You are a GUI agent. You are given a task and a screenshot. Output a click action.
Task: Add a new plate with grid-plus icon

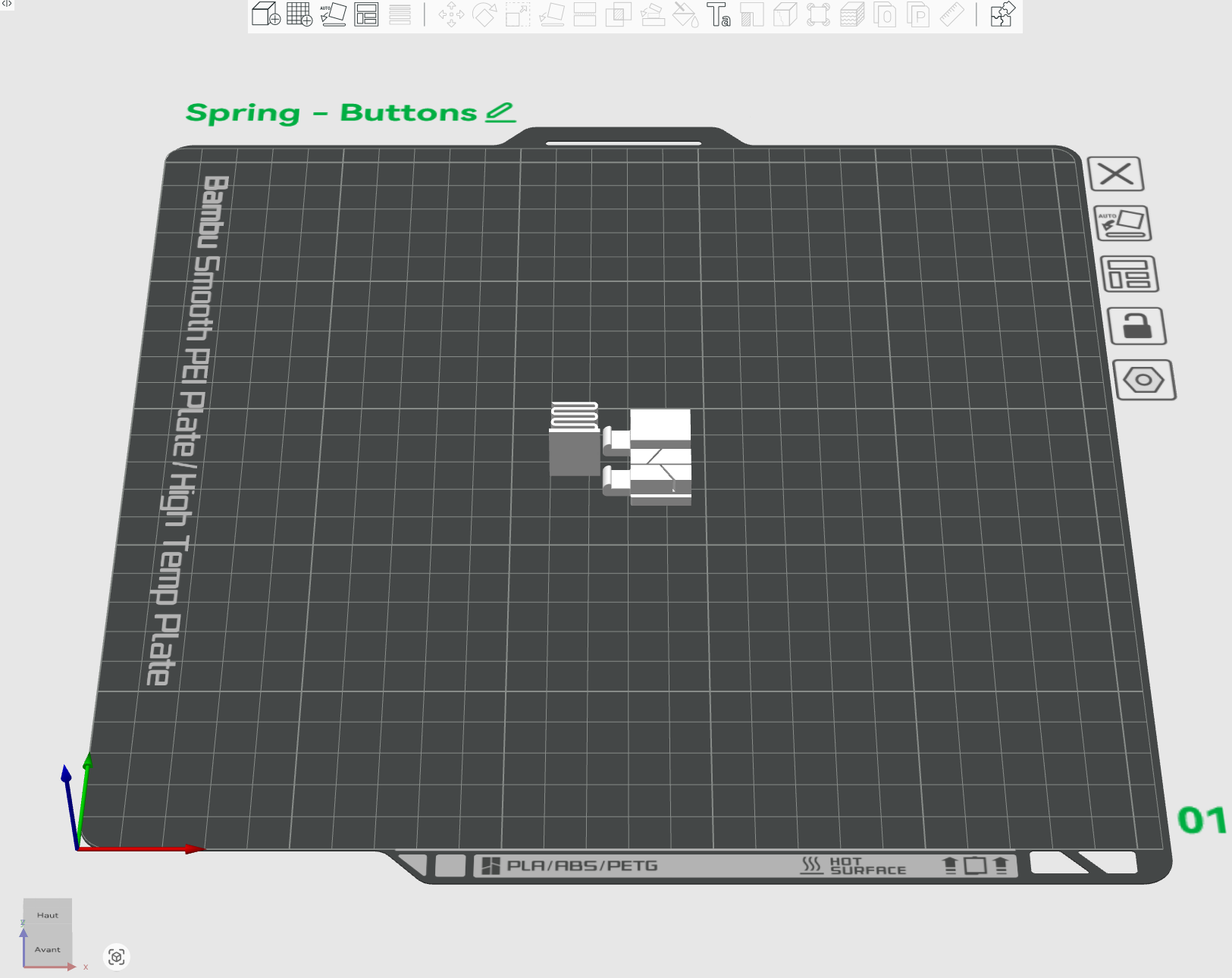(x=299, y=14)
